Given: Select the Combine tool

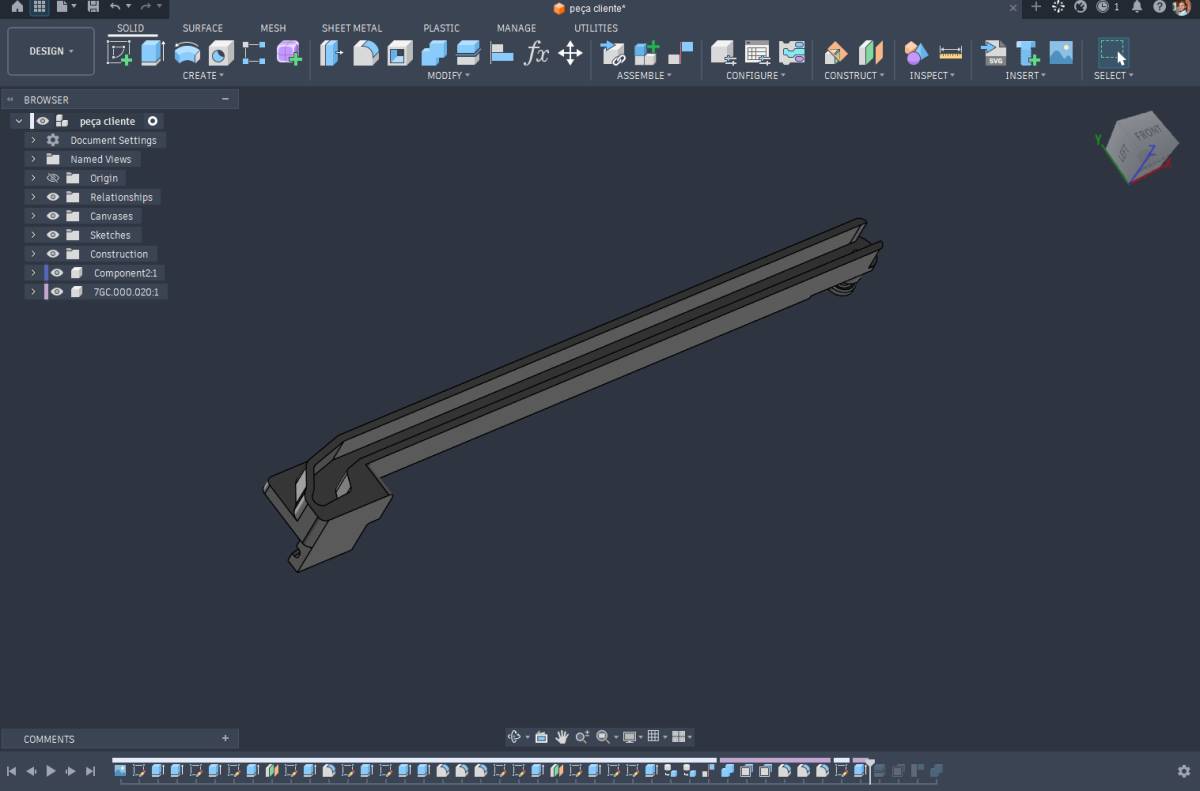Looking at the screenshot, I should click(434, 53).
